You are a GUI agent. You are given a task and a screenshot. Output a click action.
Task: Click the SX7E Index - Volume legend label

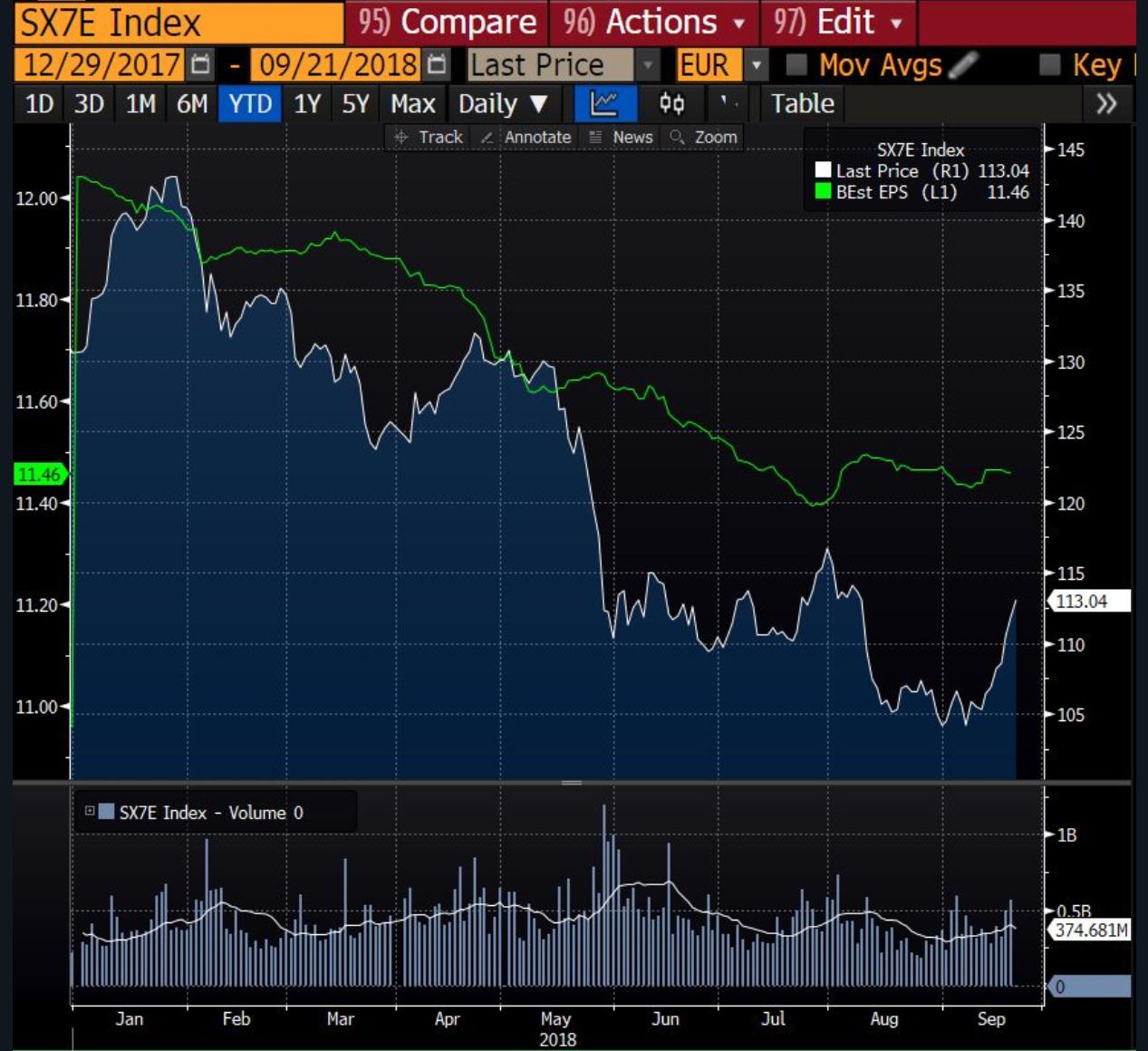click(211, 813)
